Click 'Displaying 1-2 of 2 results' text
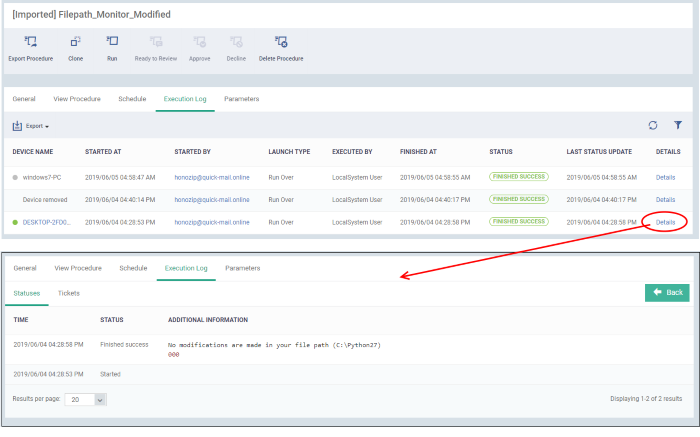Viewport: 700px width, 437px height. [646, 399]
